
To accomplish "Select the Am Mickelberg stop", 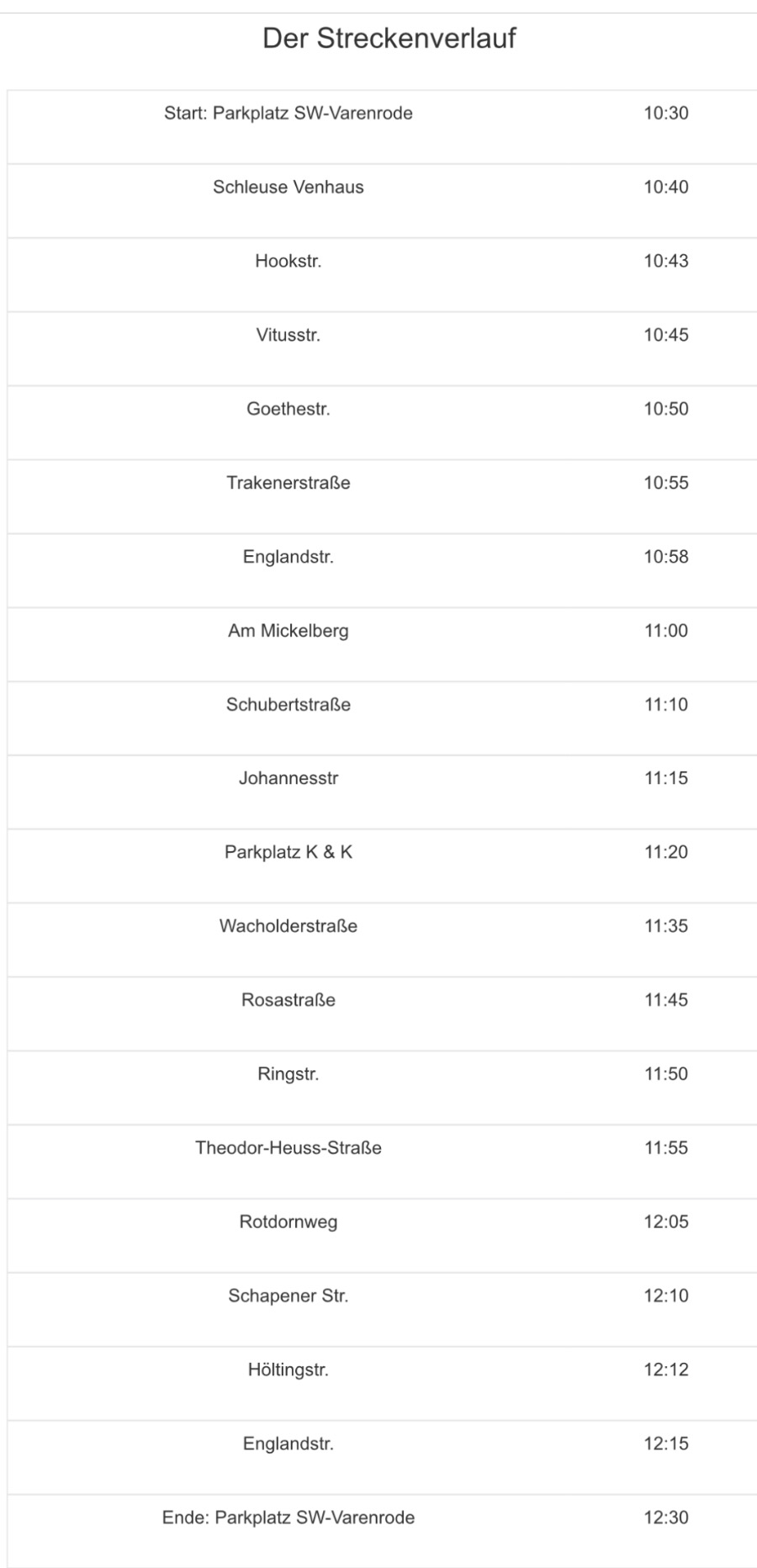I will [x=288, y=631].
